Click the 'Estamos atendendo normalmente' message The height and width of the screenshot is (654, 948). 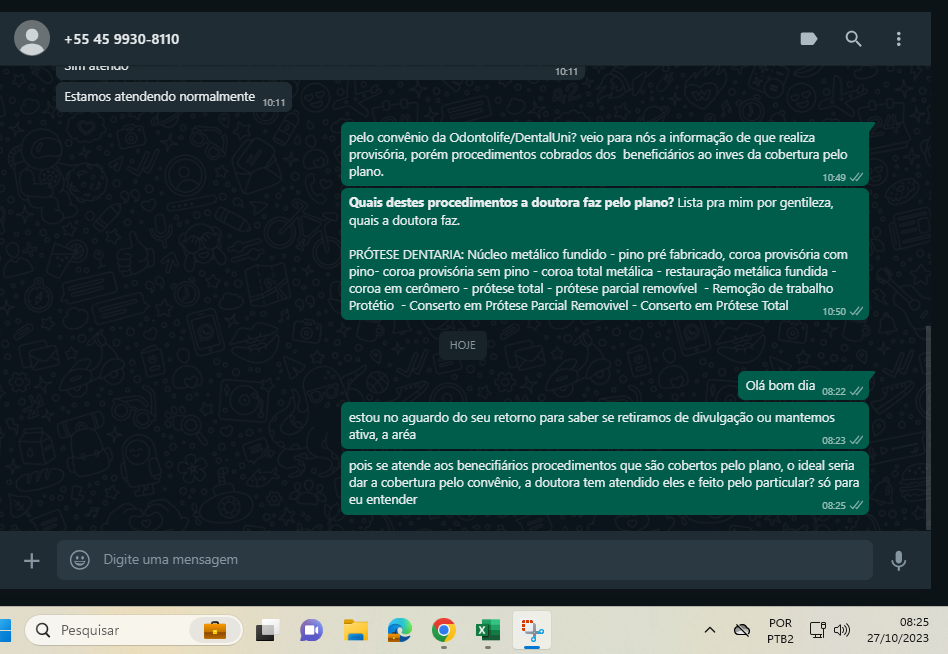click(x=160, y=97)
